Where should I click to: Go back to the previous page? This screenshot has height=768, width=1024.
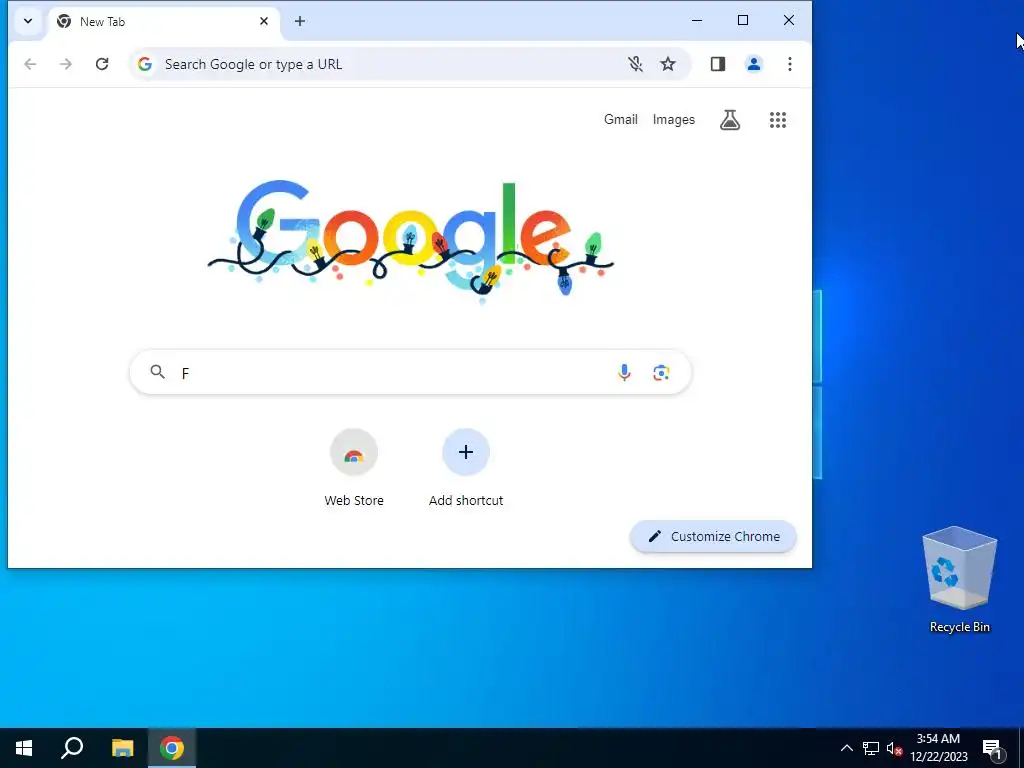point(30,64)
